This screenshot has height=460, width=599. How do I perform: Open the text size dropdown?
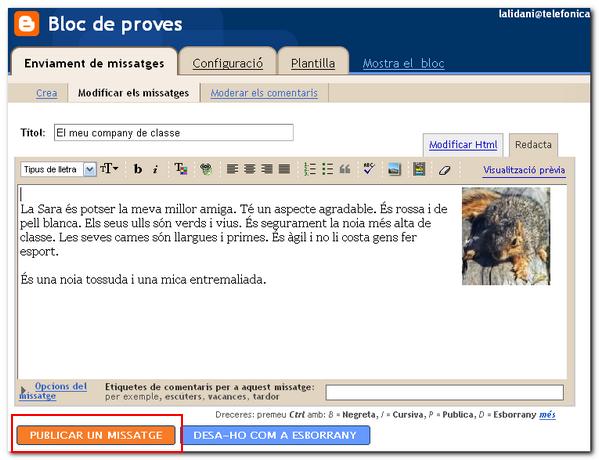109,168
